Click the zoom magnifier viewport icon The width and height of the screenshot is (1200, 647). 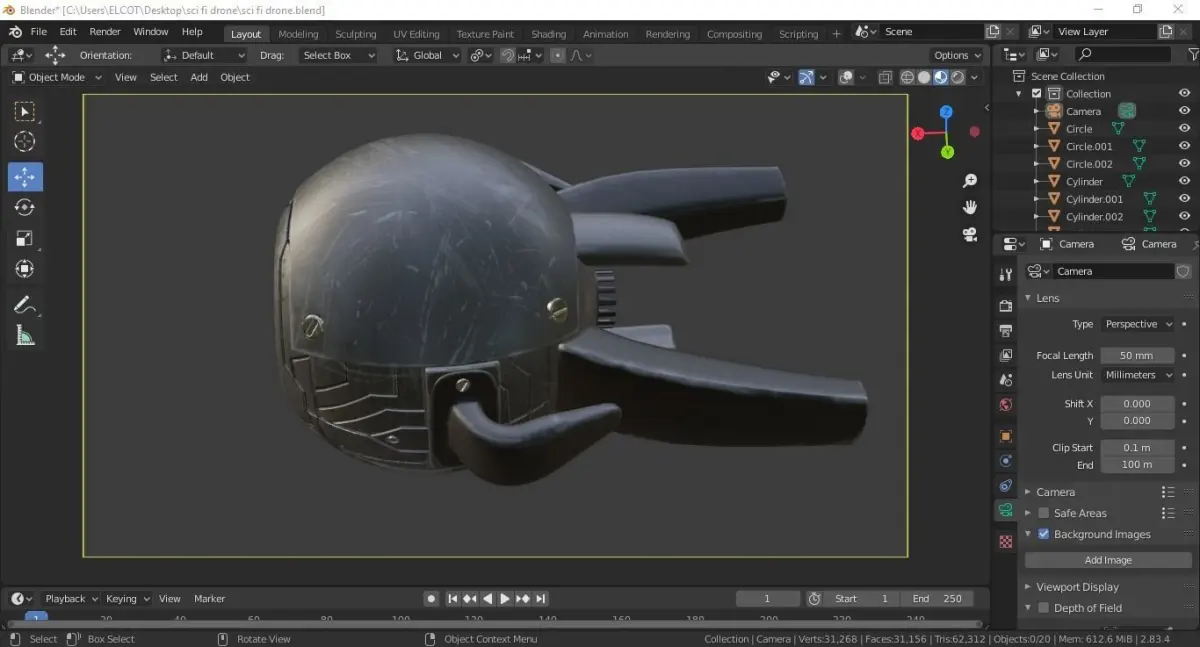point(969,181)
